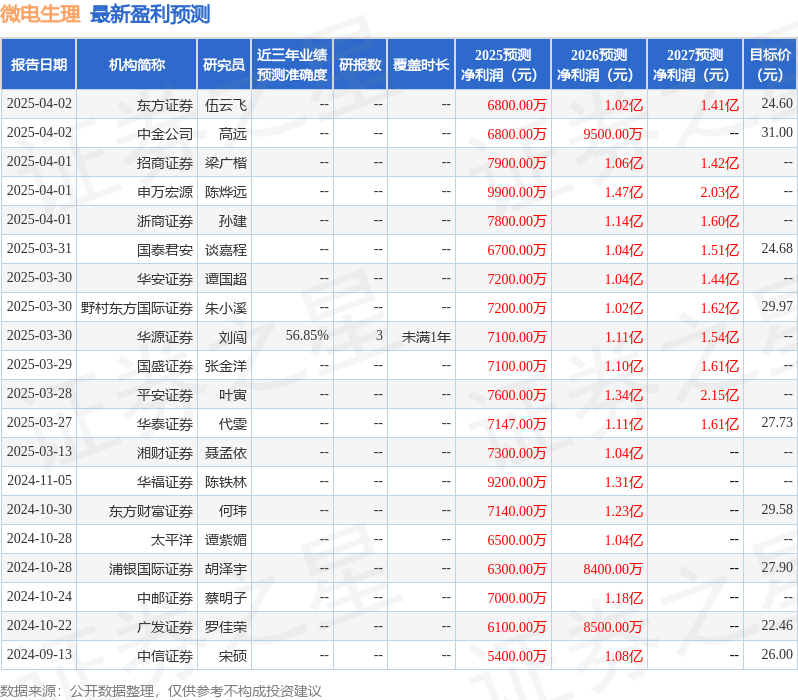Click the 2027预测净利润 column header
Viewport: 798px width, 700px height.
695,65
